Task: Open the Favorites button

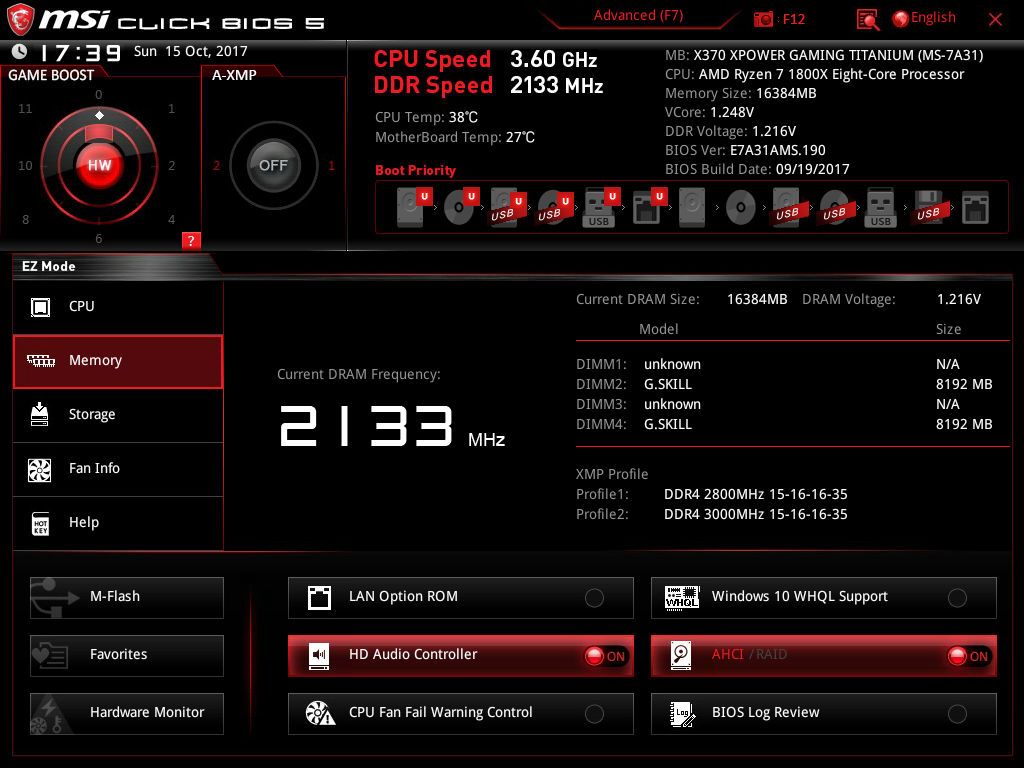Action: tap(127, 656)
